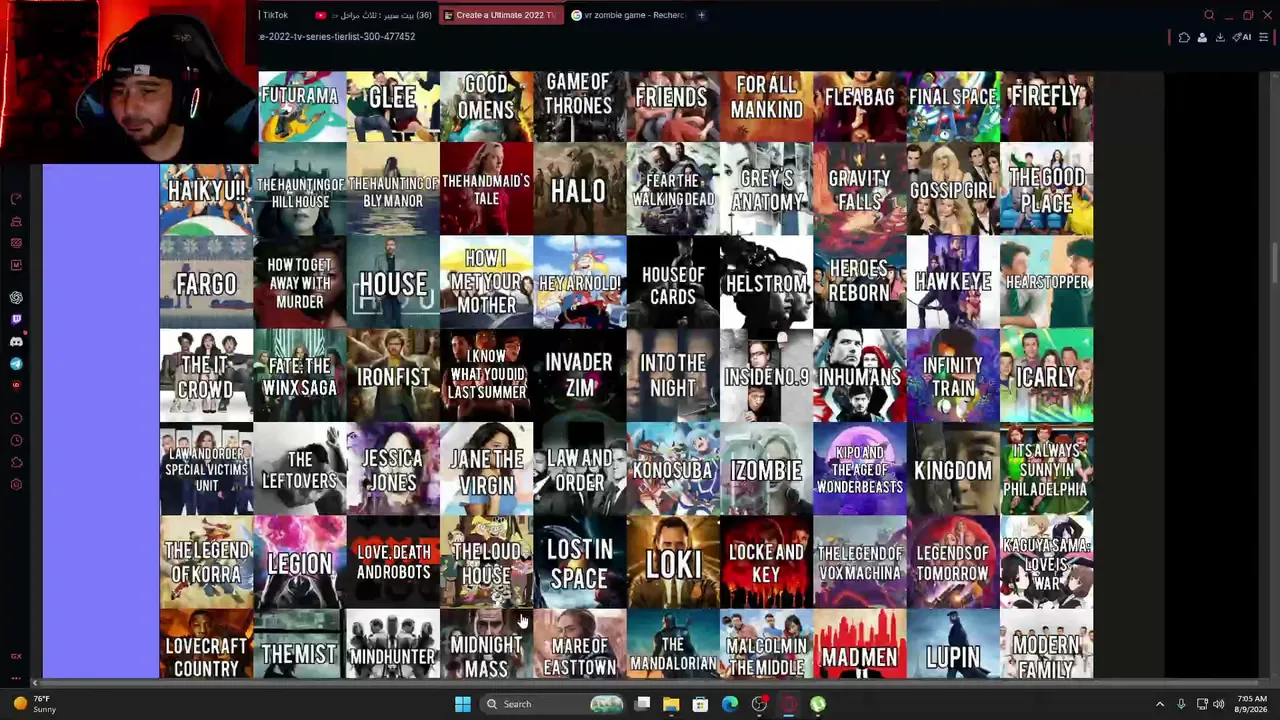This screenshot has height=720, width=1280.
Task: Click the House of Cards tile
Action: pyautogui.click(x=672, y=282)
